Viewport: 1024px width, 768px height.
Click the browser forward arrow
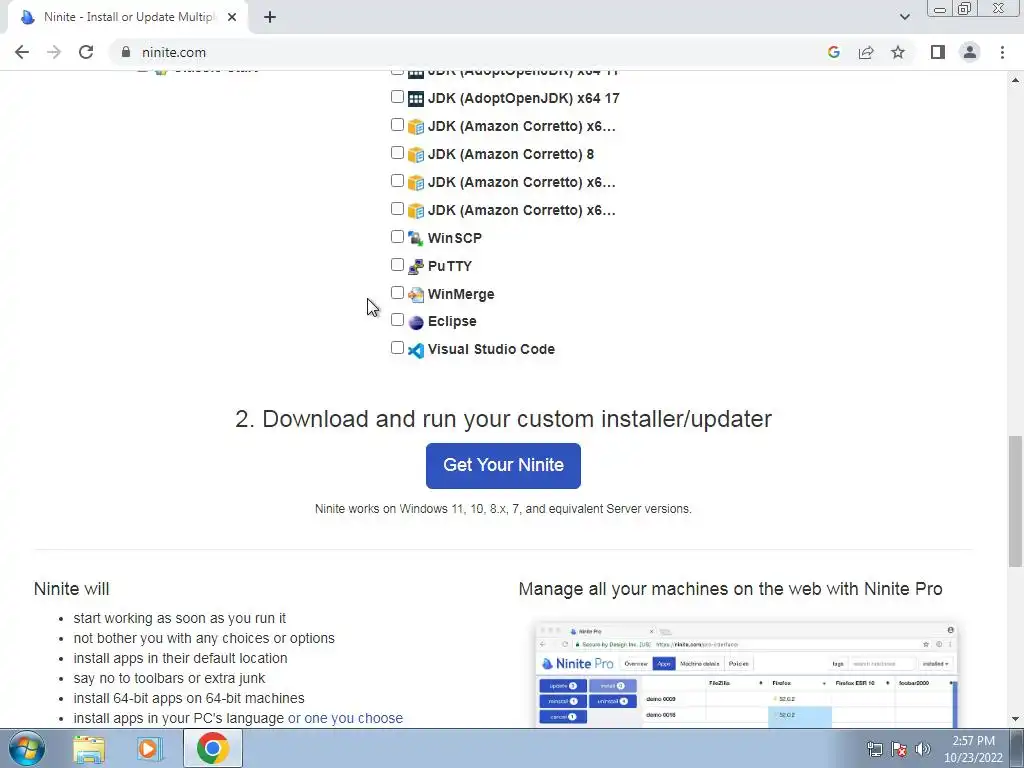coord(54,52)
